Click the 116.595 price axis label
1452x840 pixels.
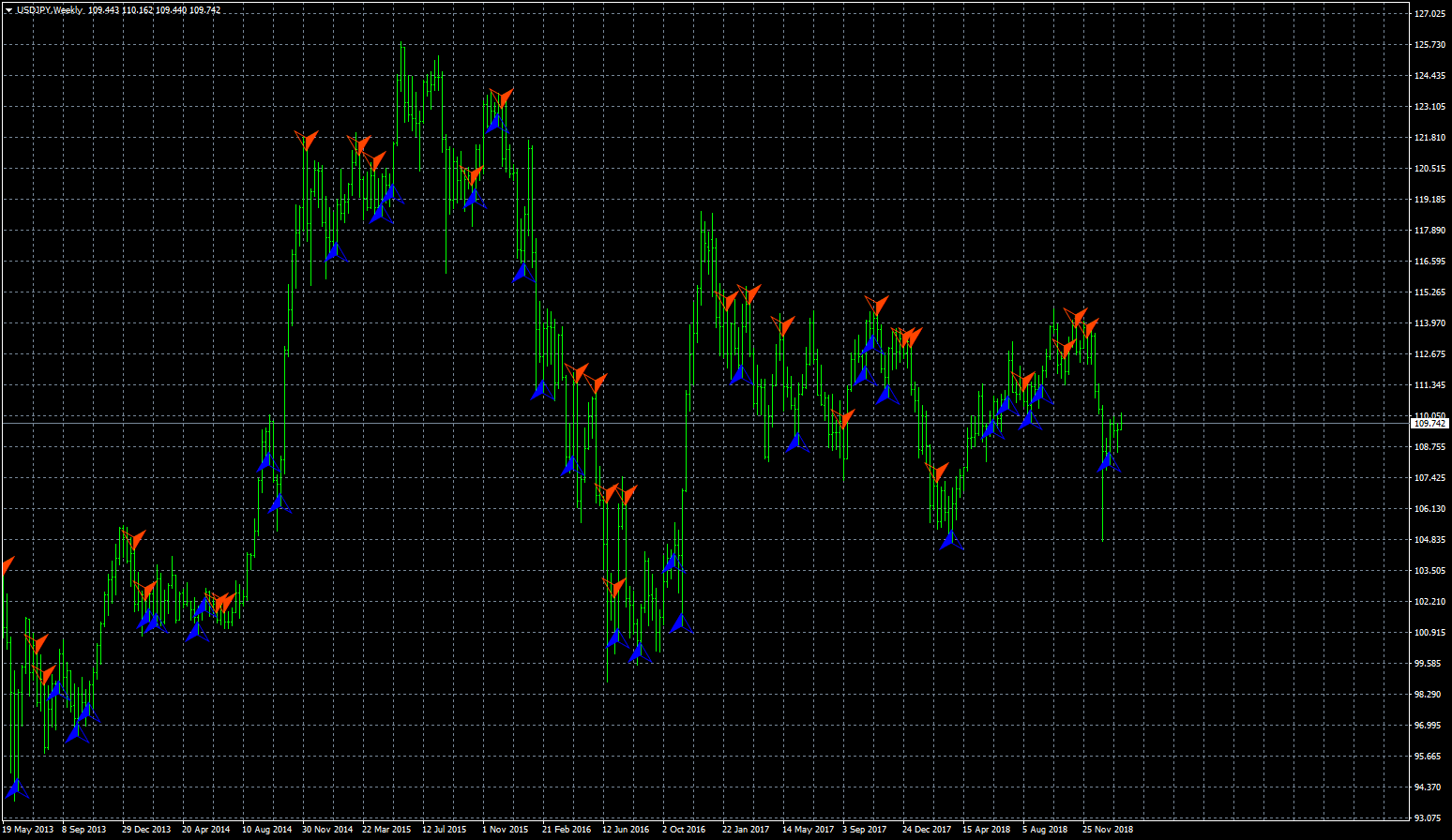pyautogui.click(x=1429, y=262)
